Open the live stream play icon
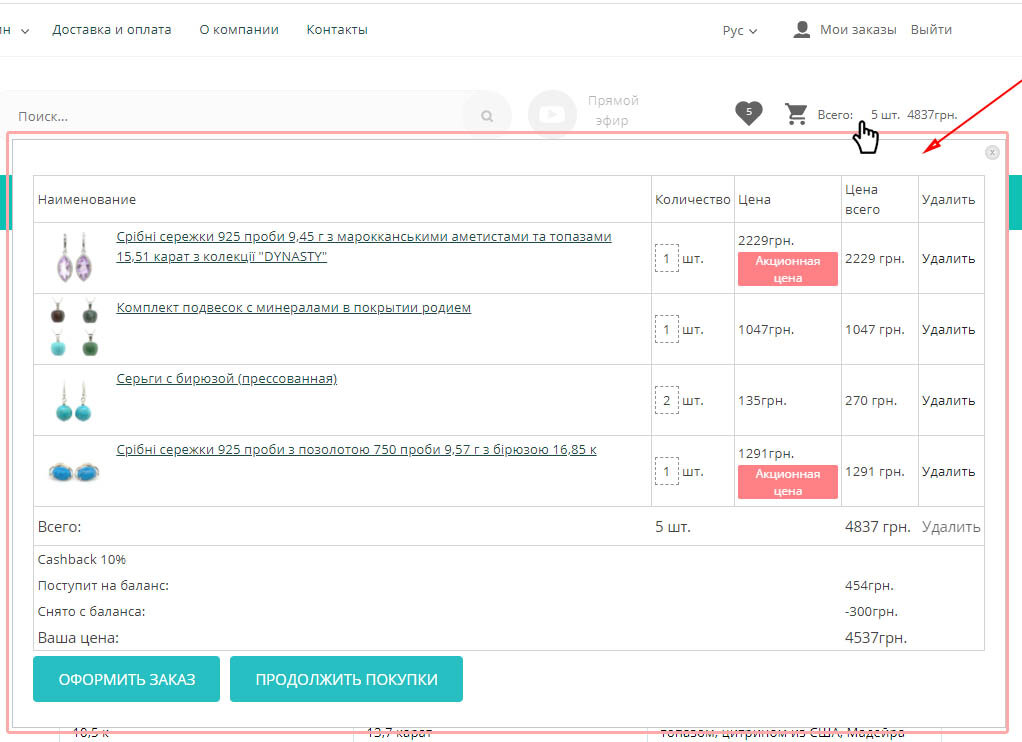1022x742 pixels. pos(552,114)
